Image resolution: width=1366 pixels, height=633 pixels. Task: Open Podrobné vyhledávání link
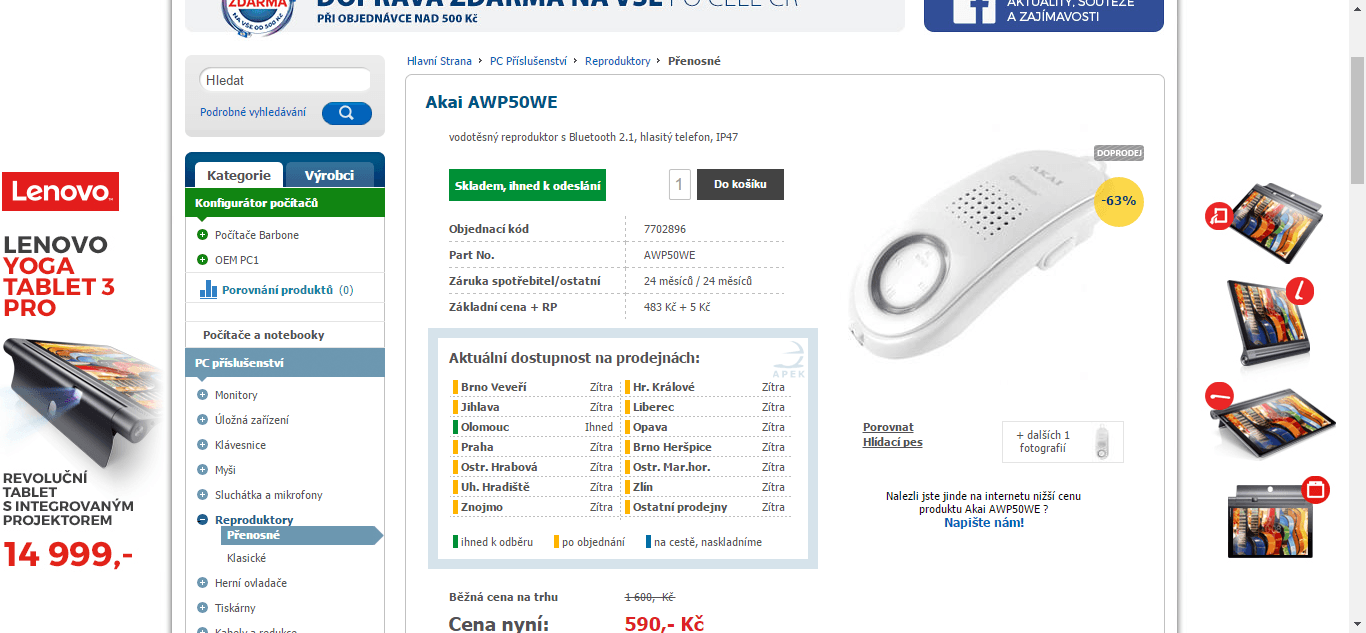253,112
